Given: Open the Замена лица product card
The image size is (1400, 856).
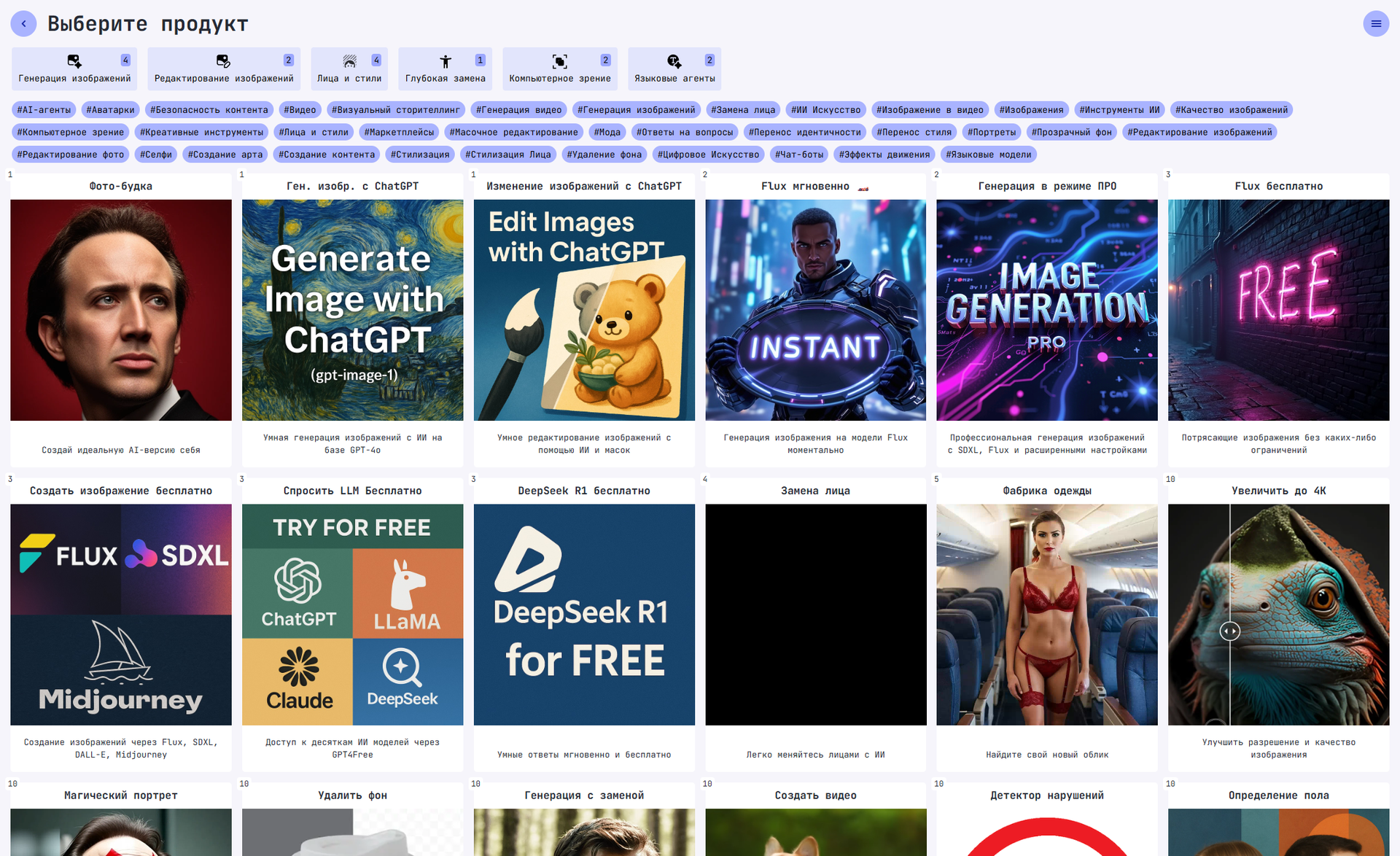Looking at the screenshot, I should 815,625.
